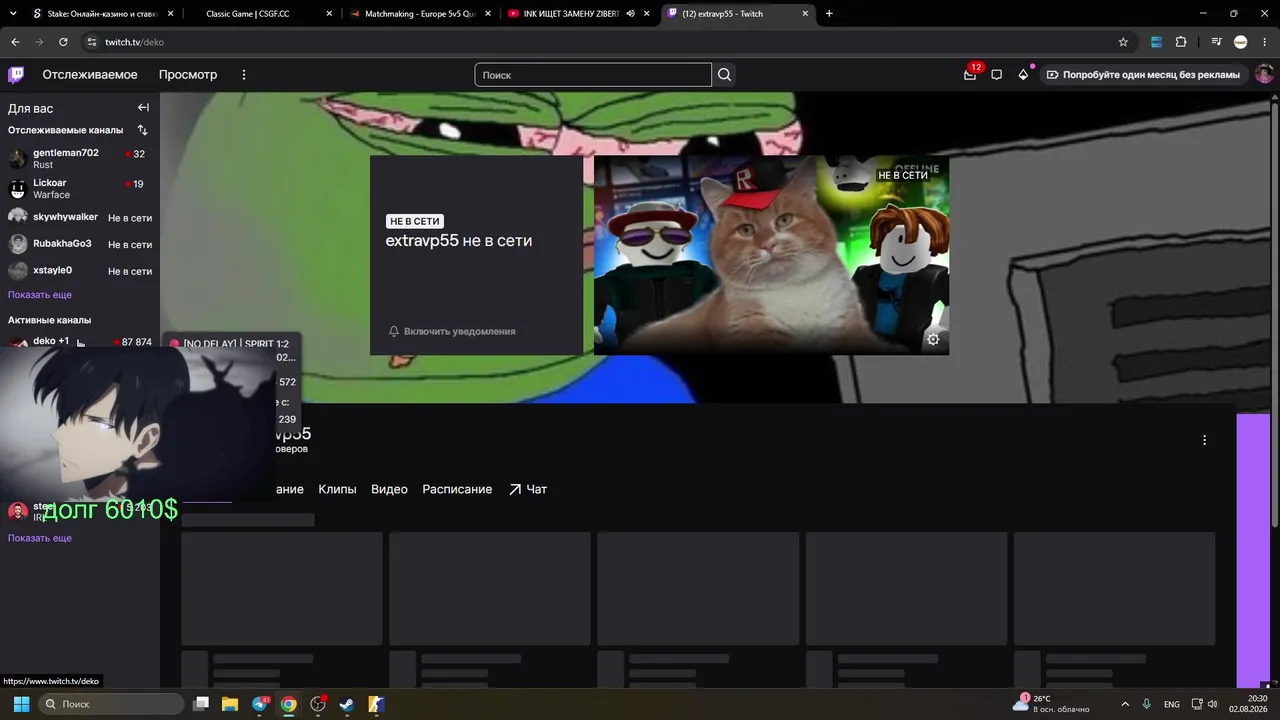1280x720 pixels.
Task: Close the Stake casino tab
Action: click(x=170, y=14)
